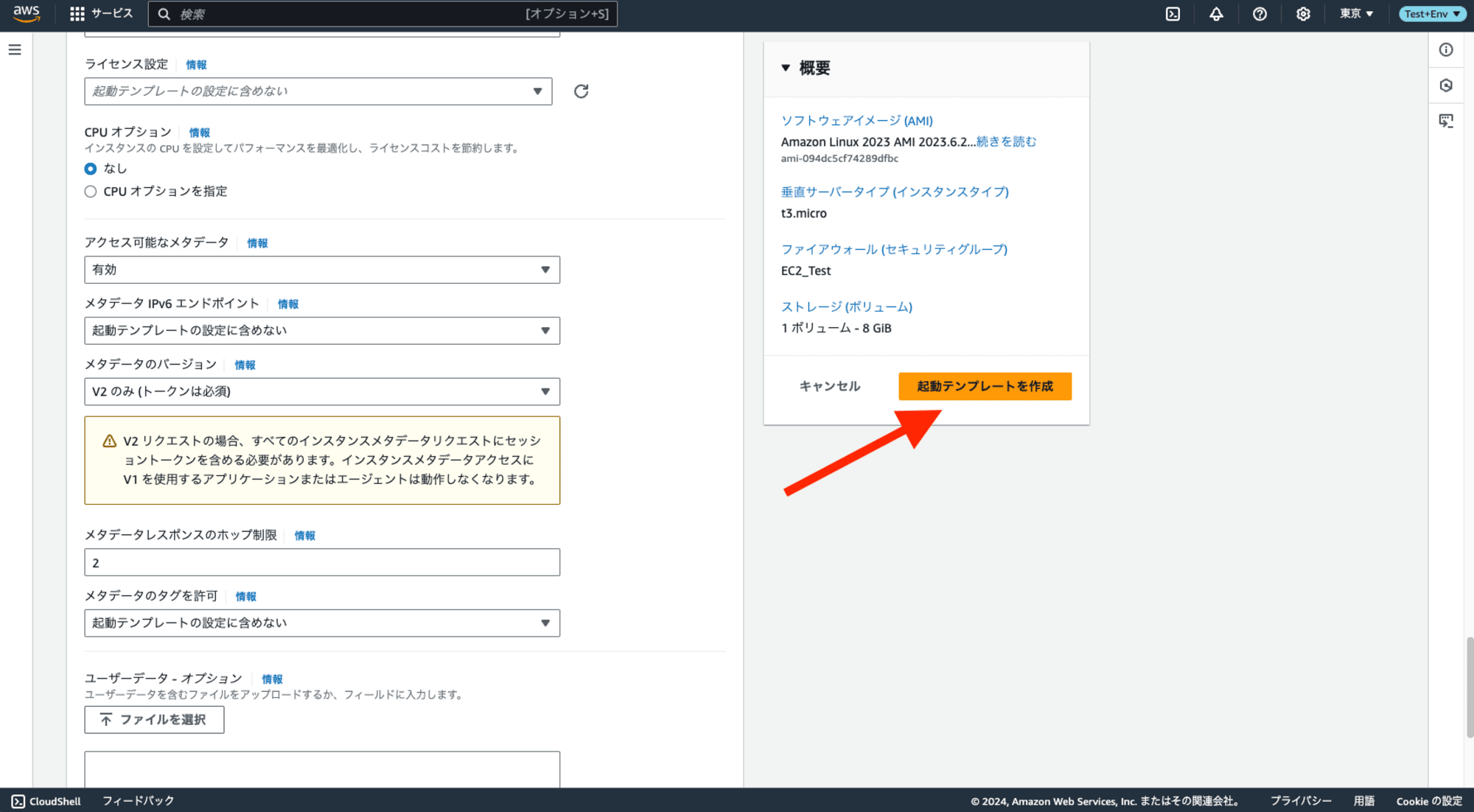Click the ファイルを選択 upload button
The image size is (1474, 812).
154,720
